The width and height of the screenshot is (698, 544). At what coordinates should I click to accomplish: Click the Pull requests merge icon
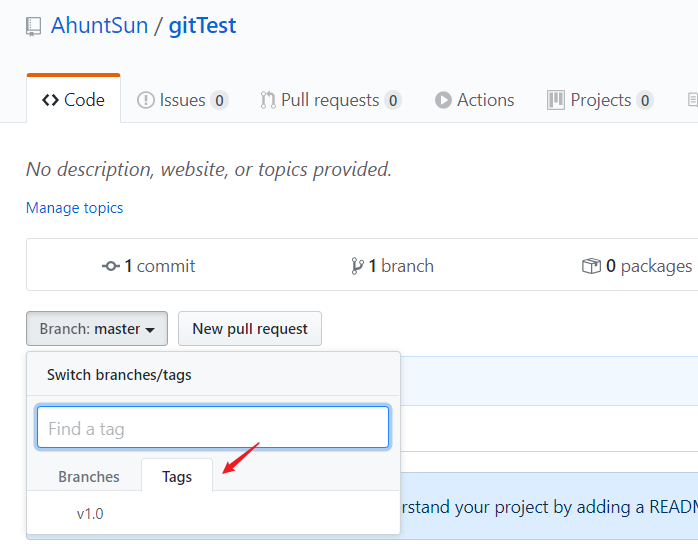(x=268, y=100)
